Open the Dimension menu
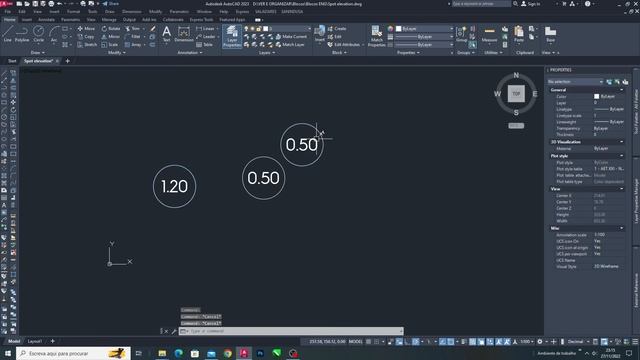Image resolution: width=640 pixels, height=360 pixels. (131, 12)
